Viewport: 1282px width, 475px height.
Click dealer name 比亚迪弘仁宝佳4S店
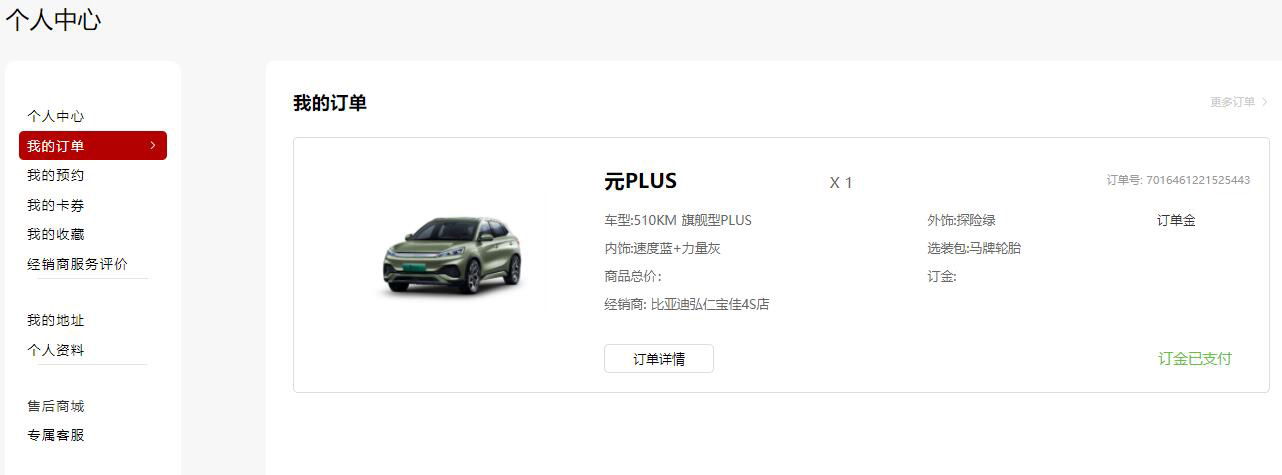pos(710,304)
